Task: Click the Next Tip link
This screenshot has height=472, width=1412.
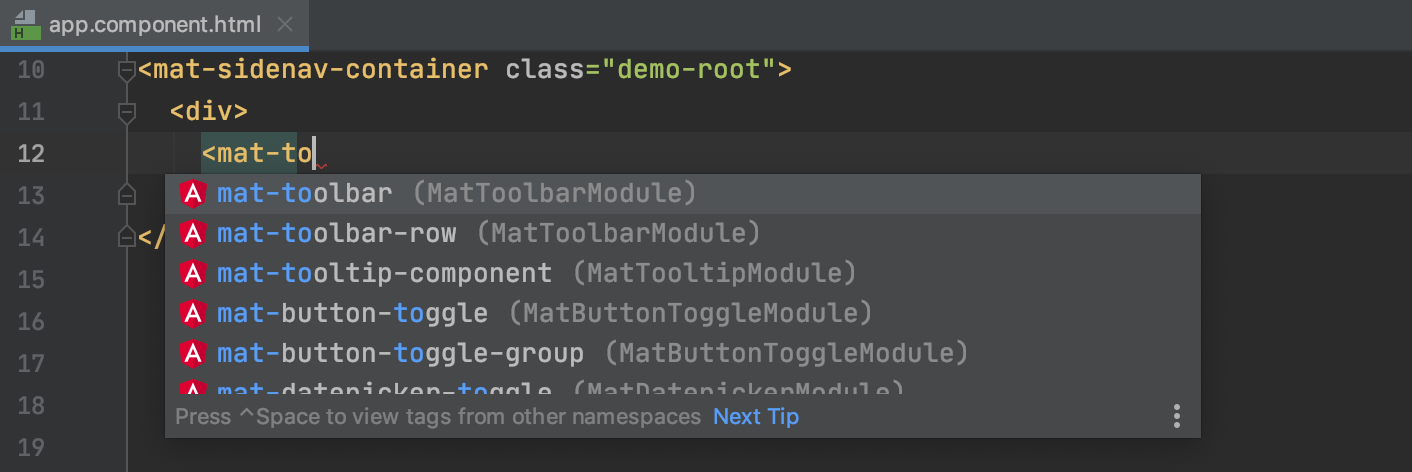Action: coord(756,416)
